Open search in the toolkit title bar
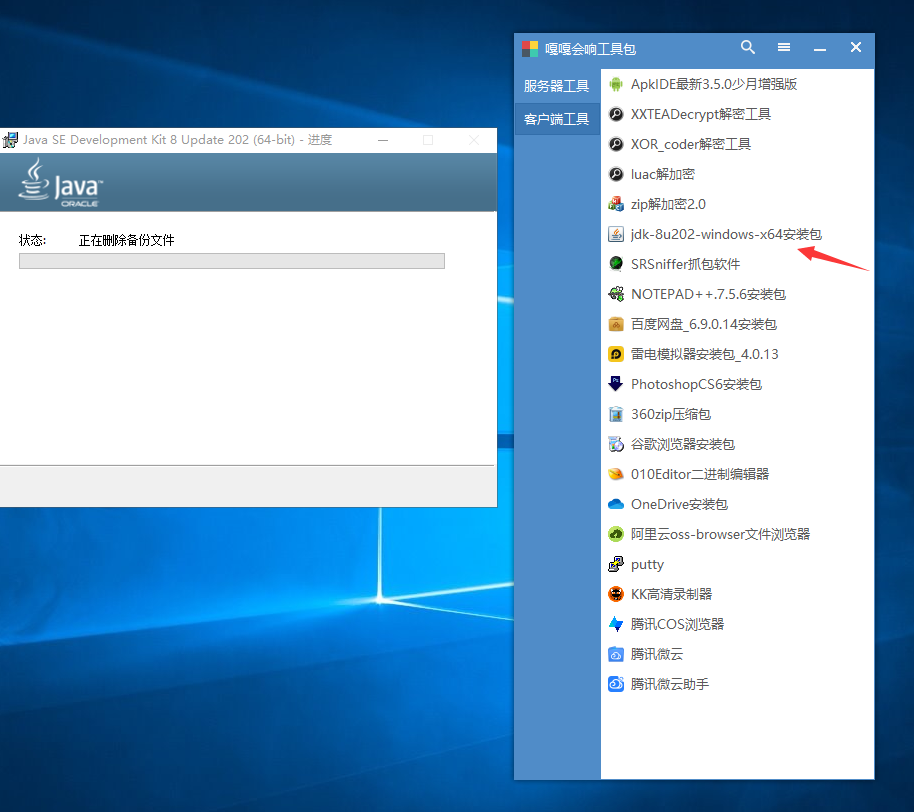This screenshot has height=812, width=914. click(x=748, y=47)
